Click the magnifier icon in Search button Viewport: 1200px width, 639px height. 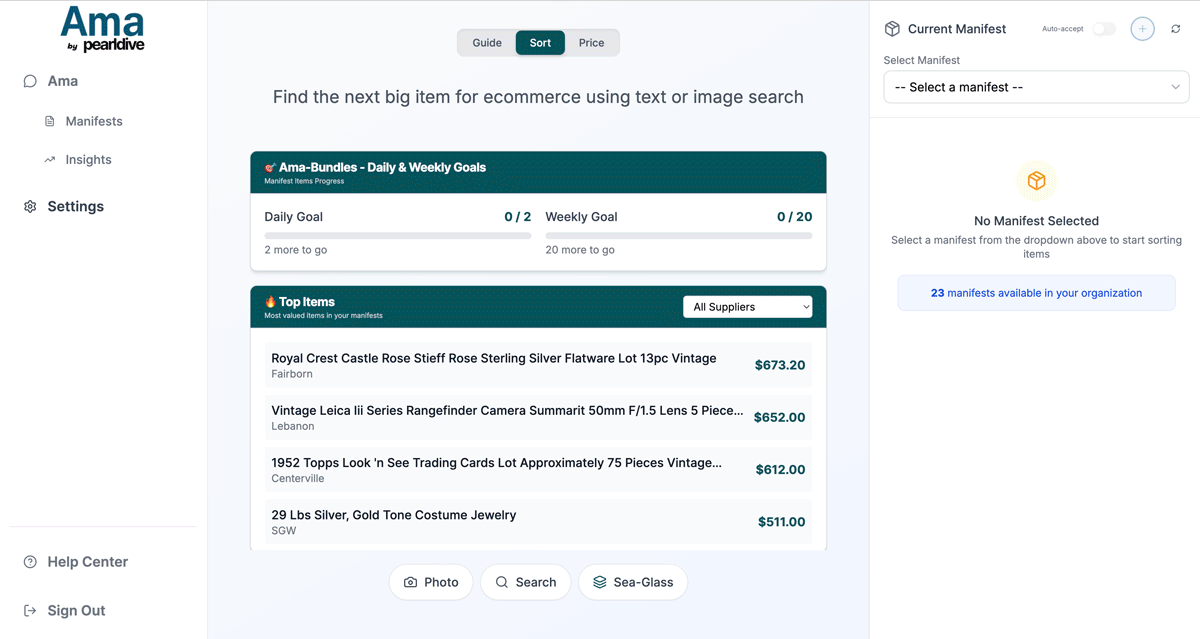(502, 582)
